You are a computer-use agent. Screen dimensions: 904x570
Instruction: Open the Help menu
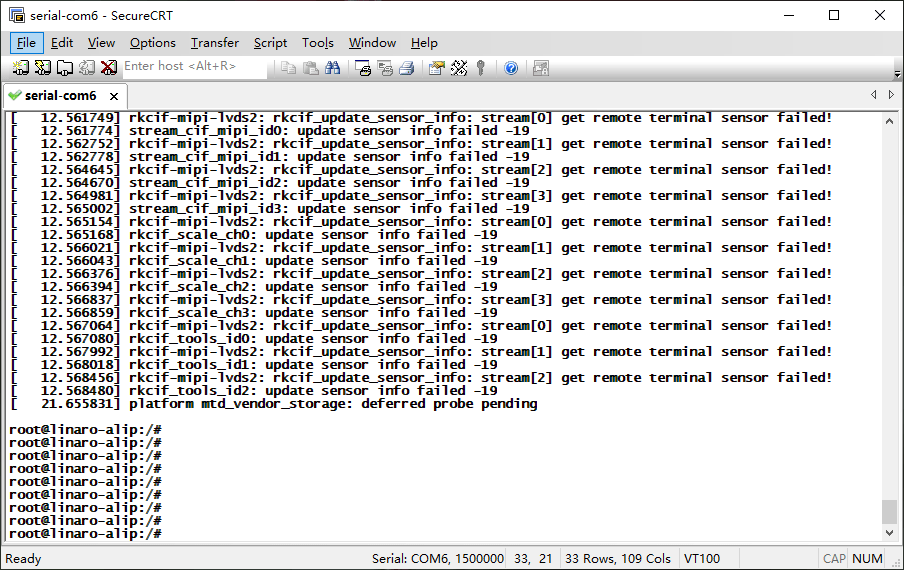click(424, 43)
